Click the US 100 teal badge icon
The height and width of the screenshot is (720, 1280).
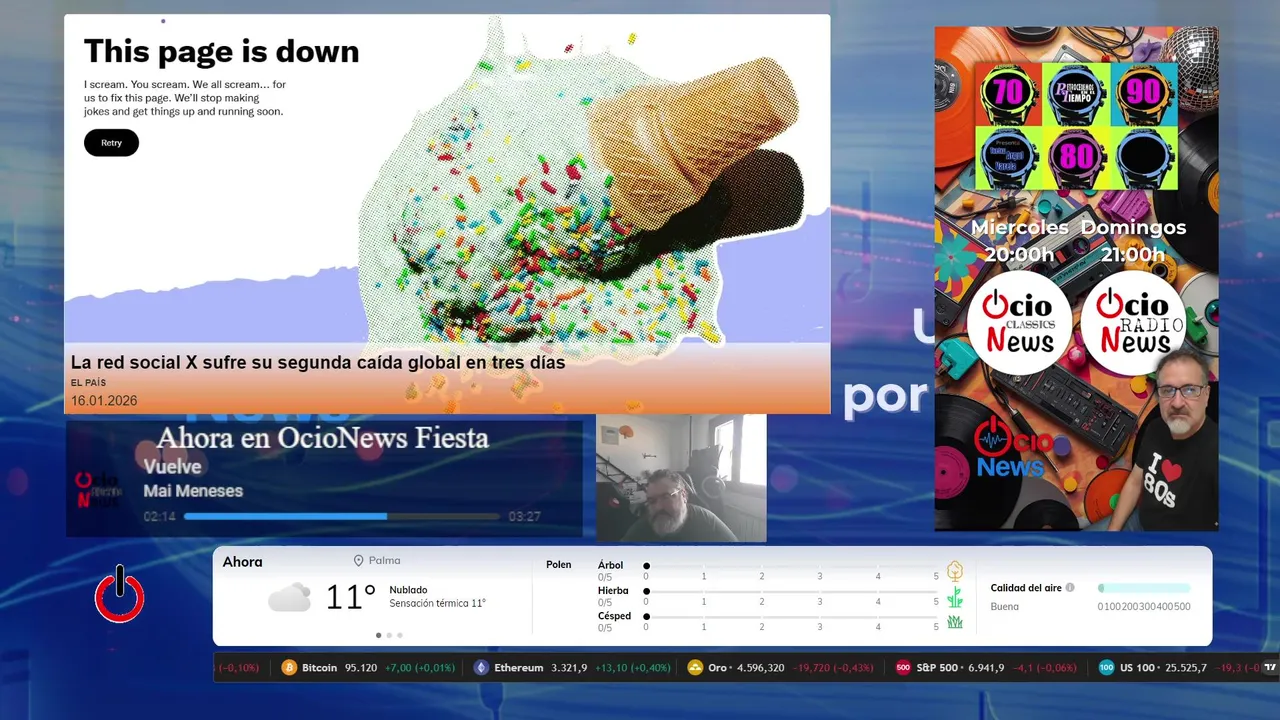[x=1106, y=668]
